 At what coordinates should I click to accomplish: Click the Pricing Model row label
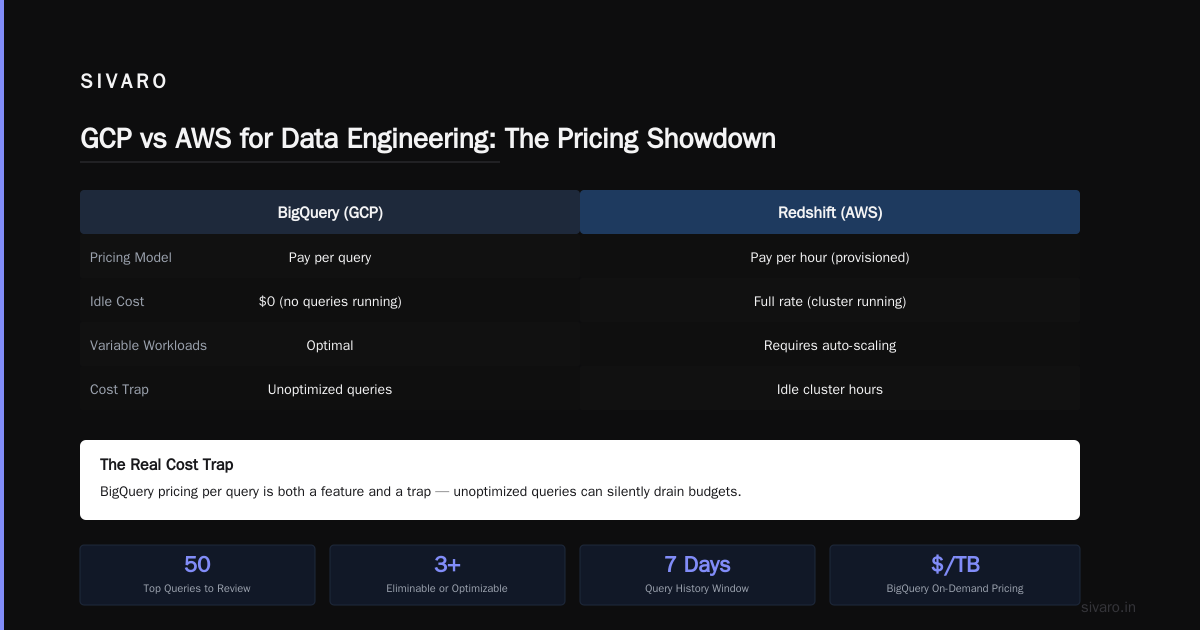pos(131,257)
